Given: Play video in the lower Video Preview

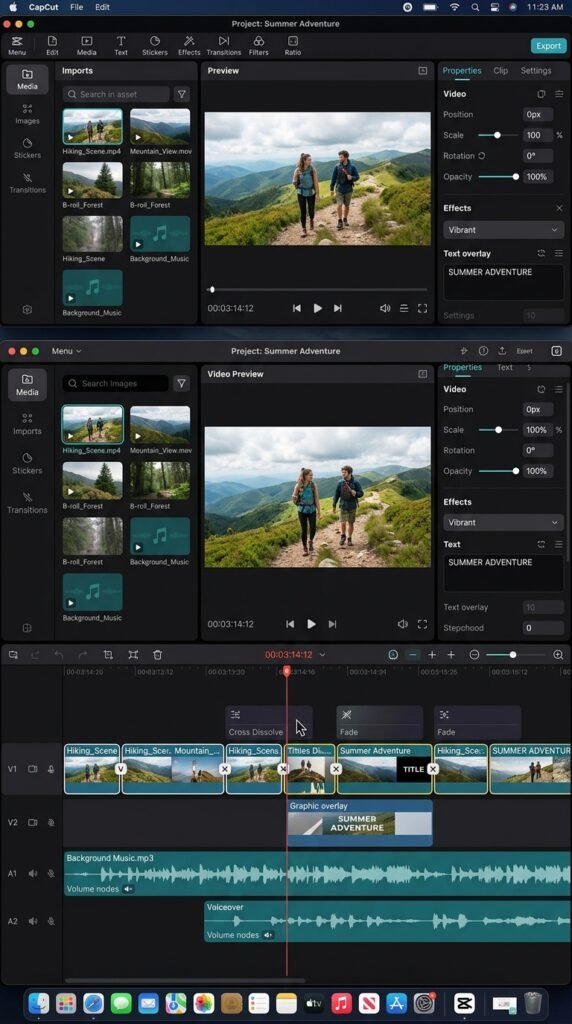Looking at the screenshot, I should pos(311,624).
